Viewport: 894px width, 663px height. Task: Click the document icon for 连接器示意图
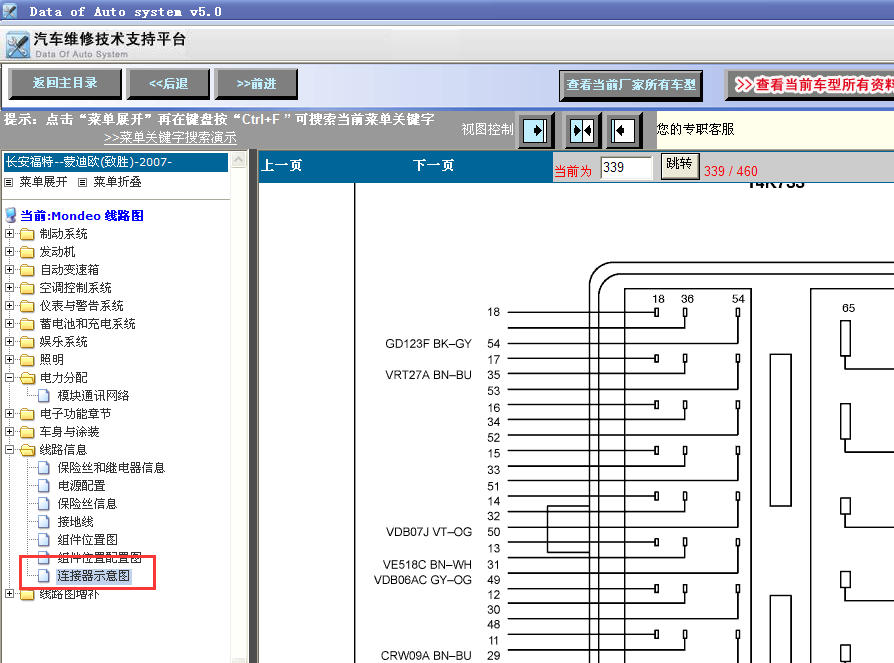(x=43, y=576)
